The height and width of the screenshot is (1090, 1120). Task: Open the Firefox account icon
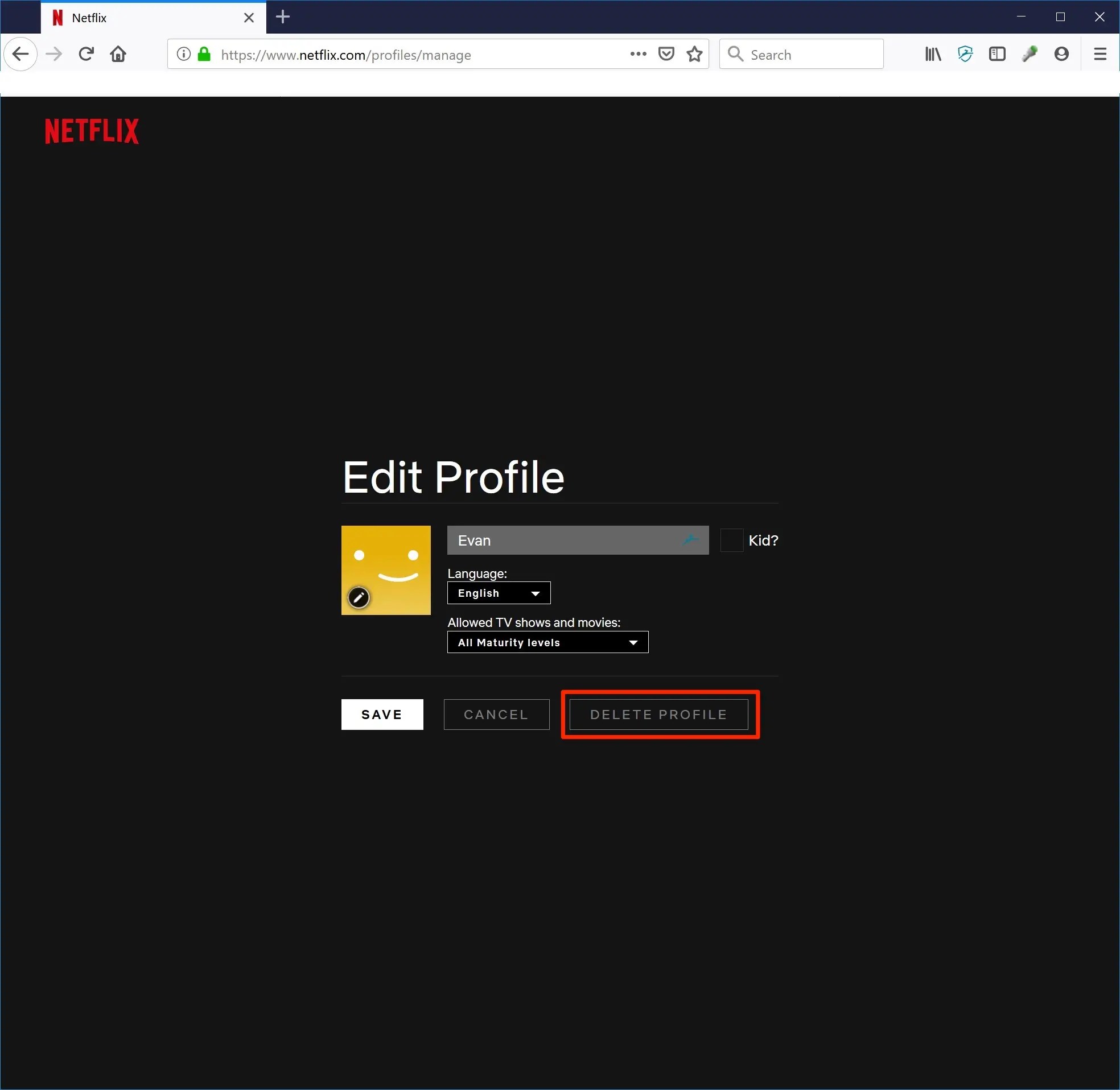click(1061, 55)
